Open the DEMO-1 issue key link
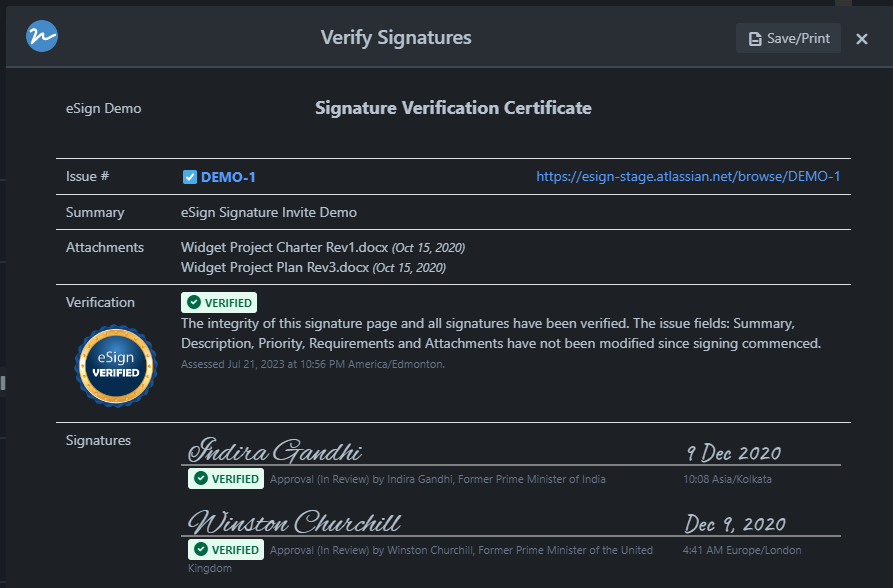The width and height of the screenshot is (893, 588). coord(228,177)
